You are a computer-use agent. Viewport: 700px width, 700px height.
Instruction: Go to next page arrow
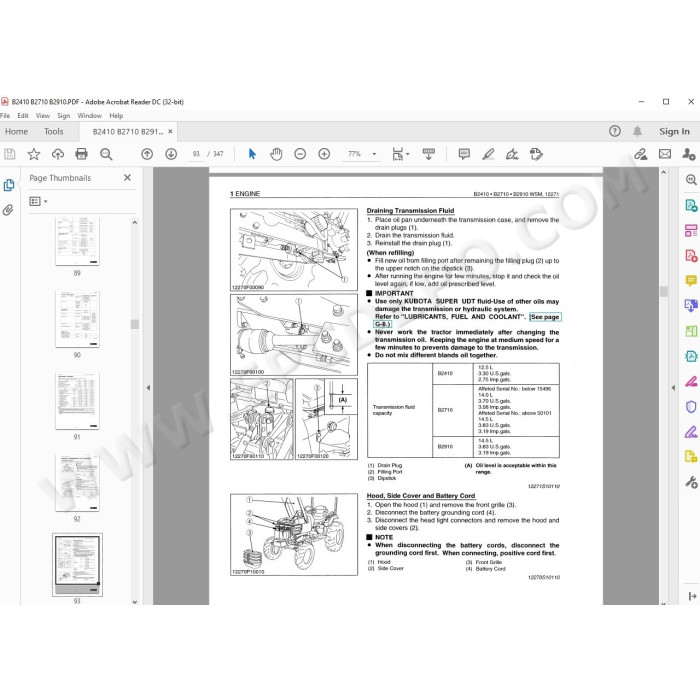[171, 154]
